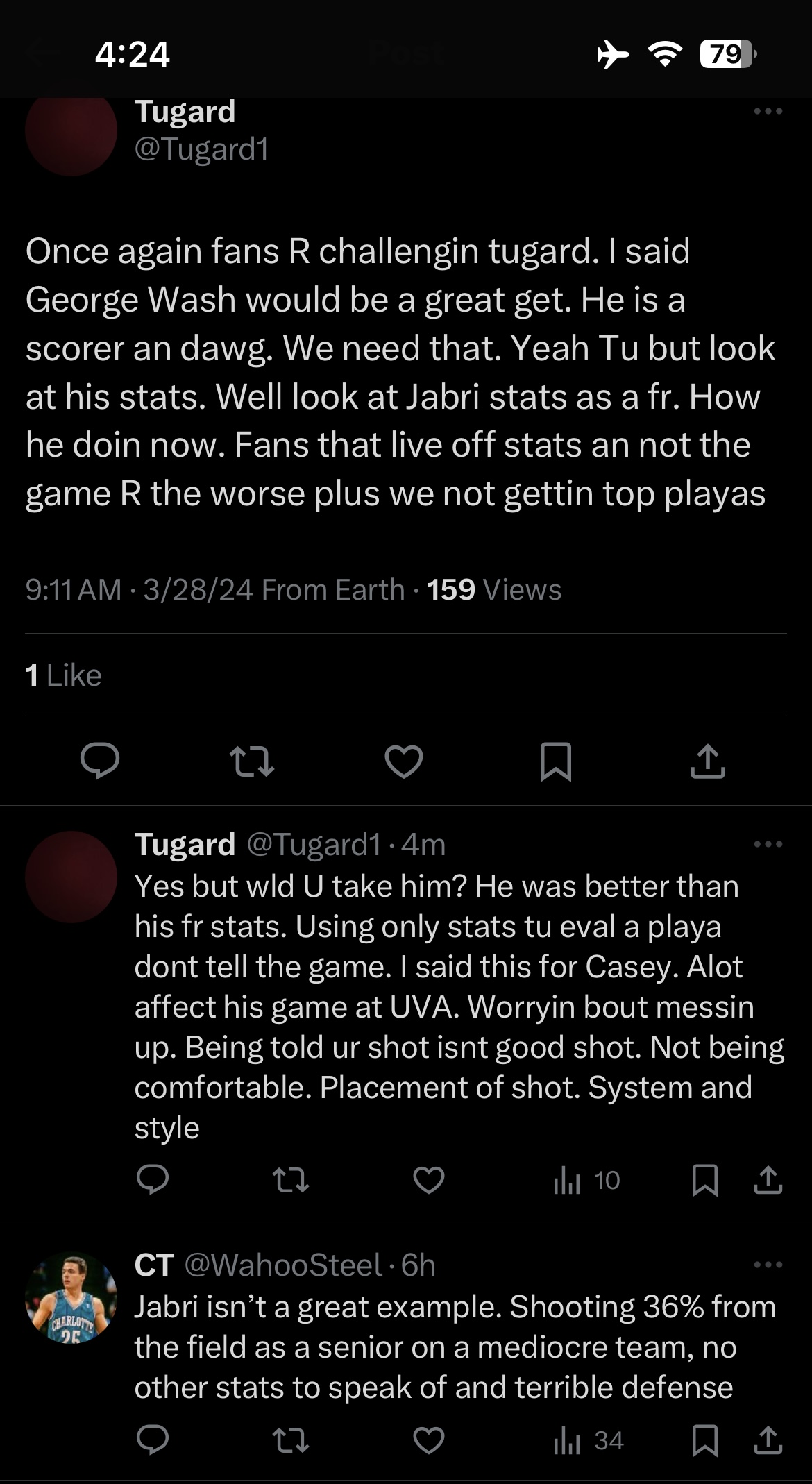Reply to the main Tugard post
This screenshot has height=1484, width=812.
[x=100, y=761]
